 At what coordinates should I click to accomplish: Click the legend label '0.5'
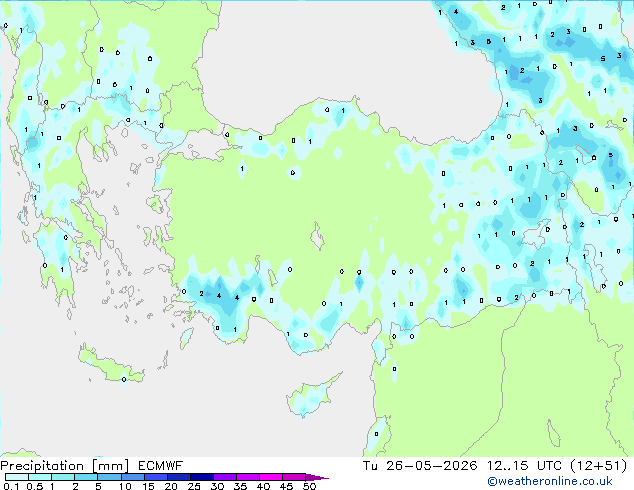coord(34,486)
